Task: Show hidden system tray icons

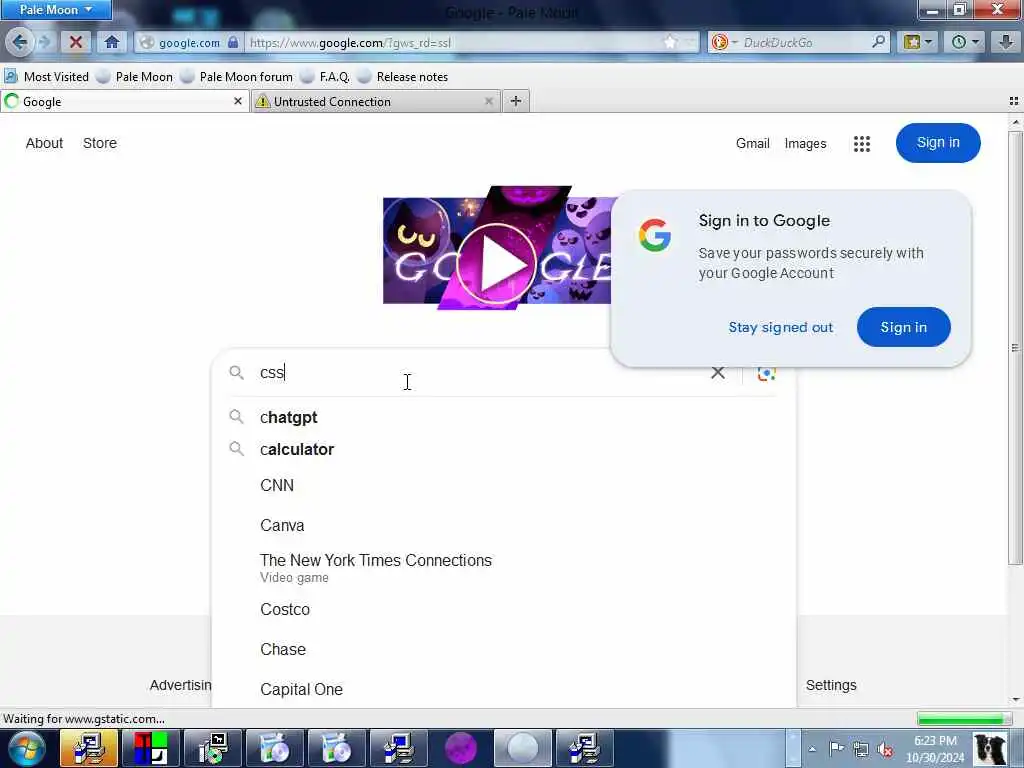Action: pyautogui.click(x=812, y=749)
